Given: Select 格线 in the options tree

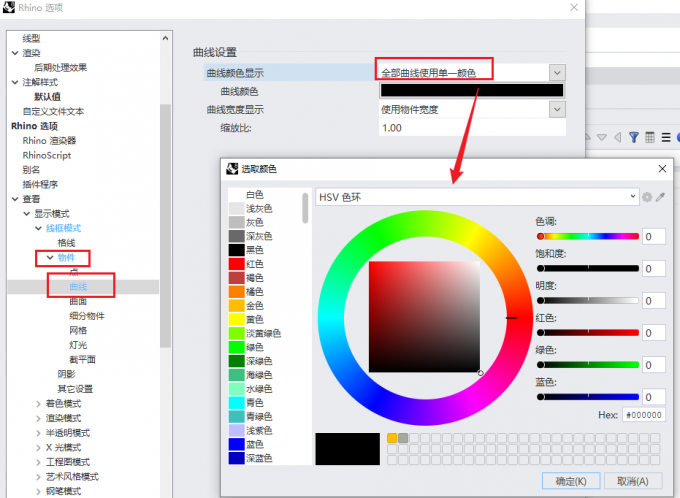Looking at the screenshot, I should 66,243.
